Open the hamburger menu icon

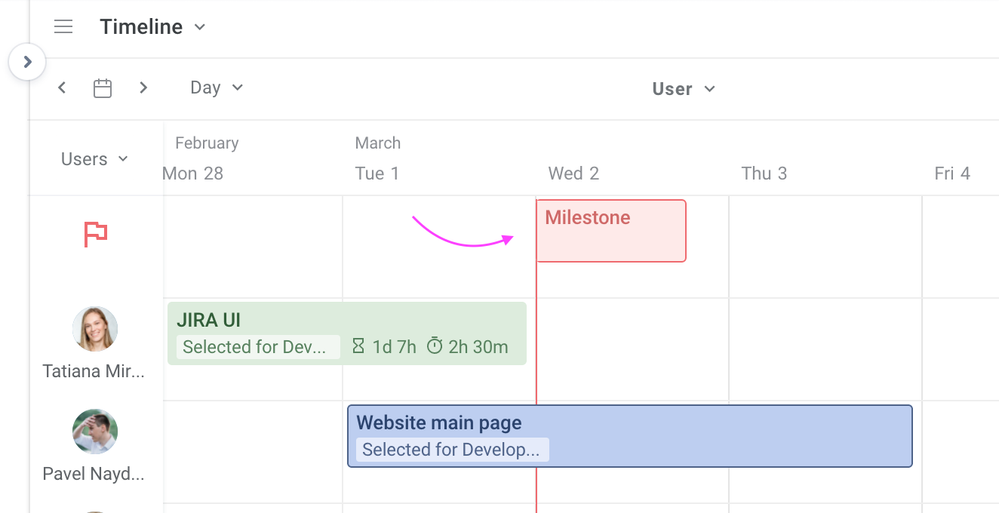click(63, 27)
